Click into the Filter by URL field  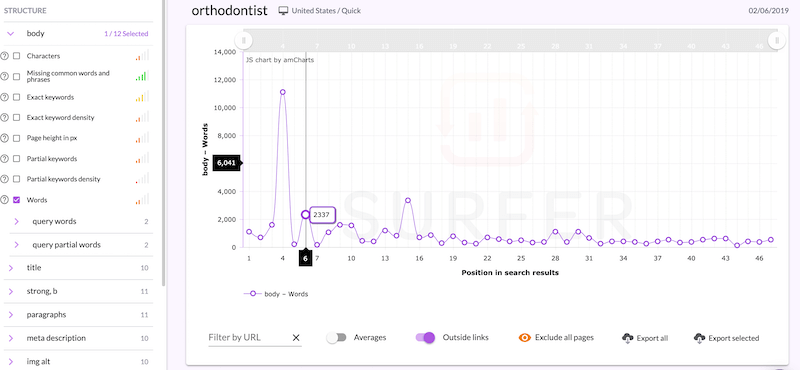(x=248, y=337)
